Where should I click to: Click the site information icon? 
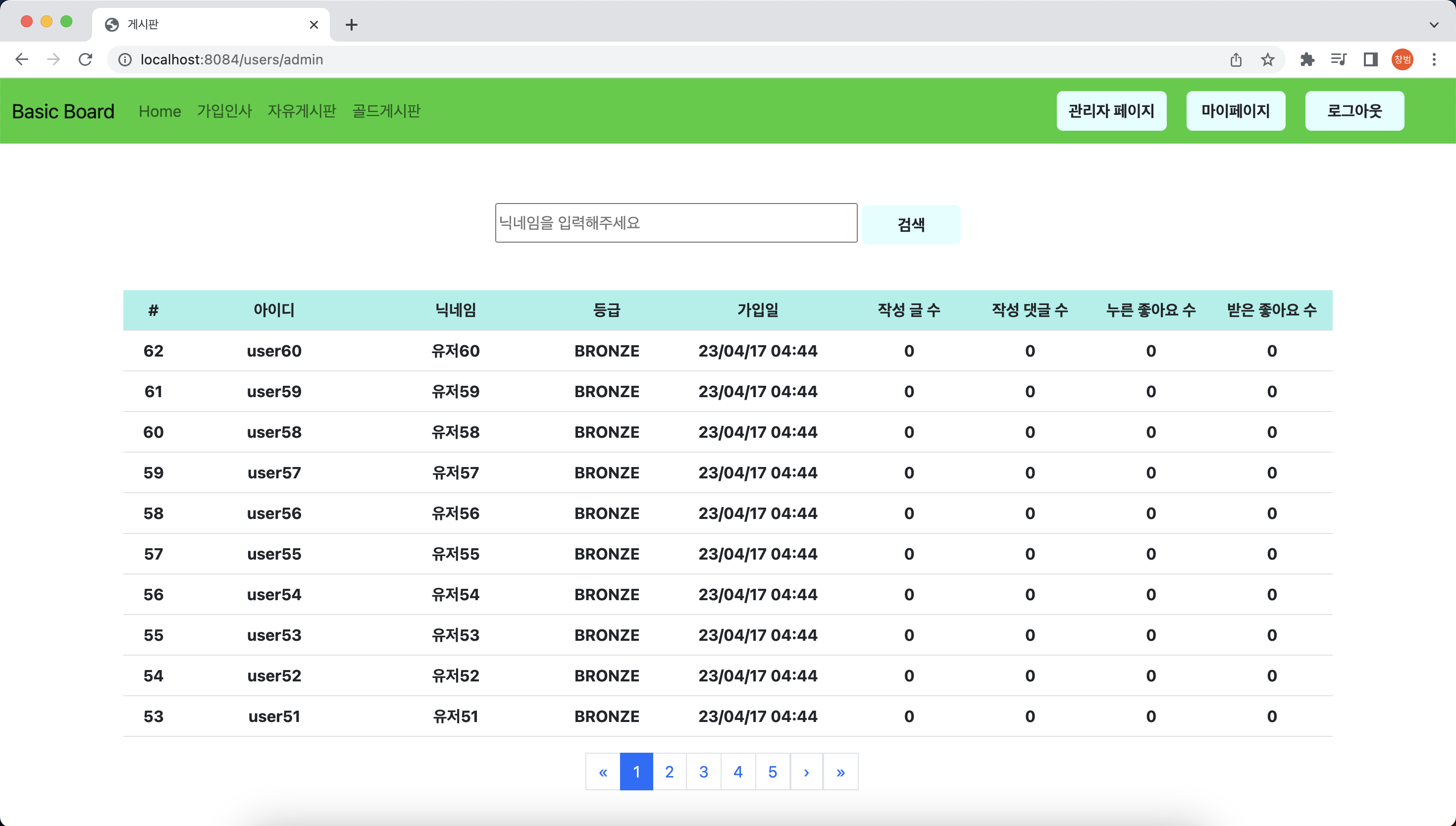125,59
